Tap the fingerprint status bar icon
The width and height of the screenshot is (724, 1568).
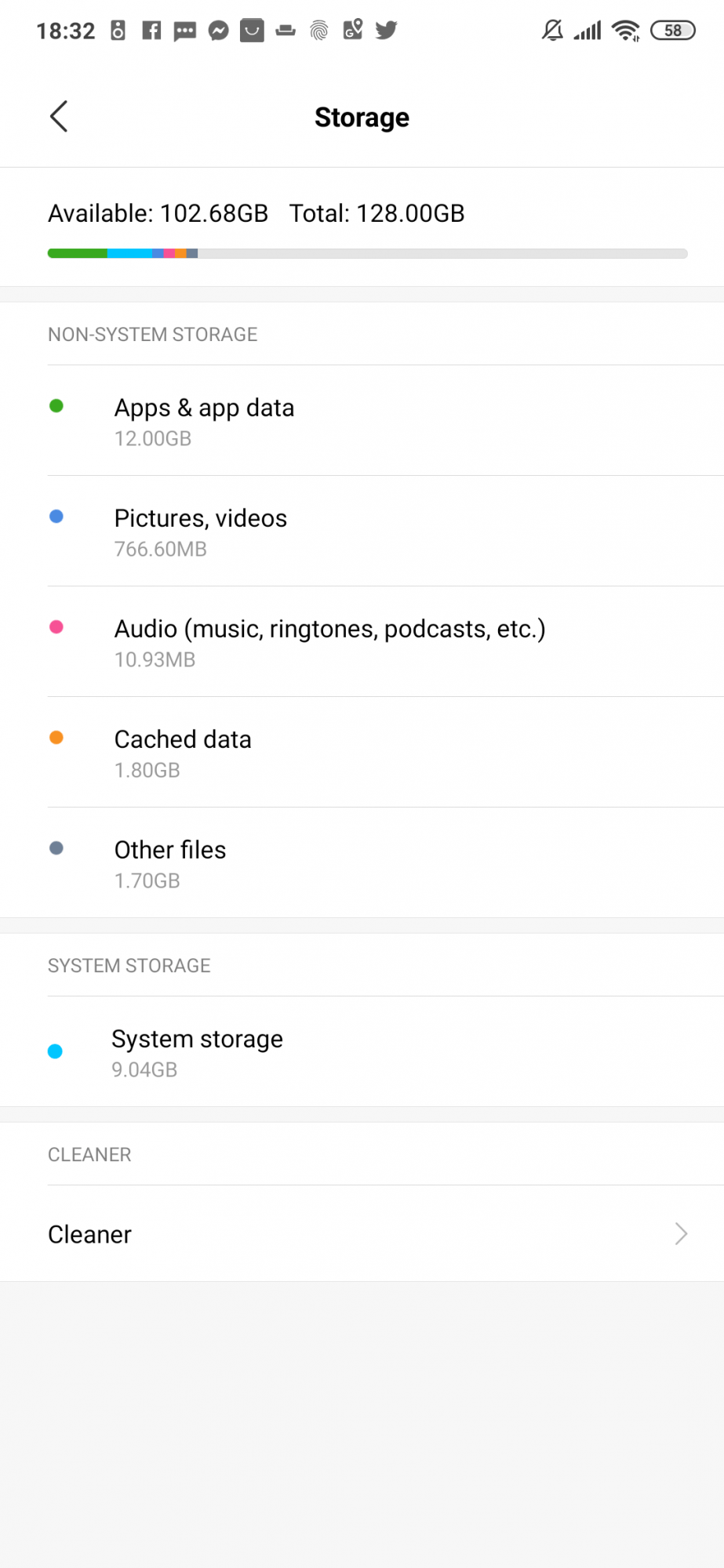pyautogui.click(x=318, y=31)
